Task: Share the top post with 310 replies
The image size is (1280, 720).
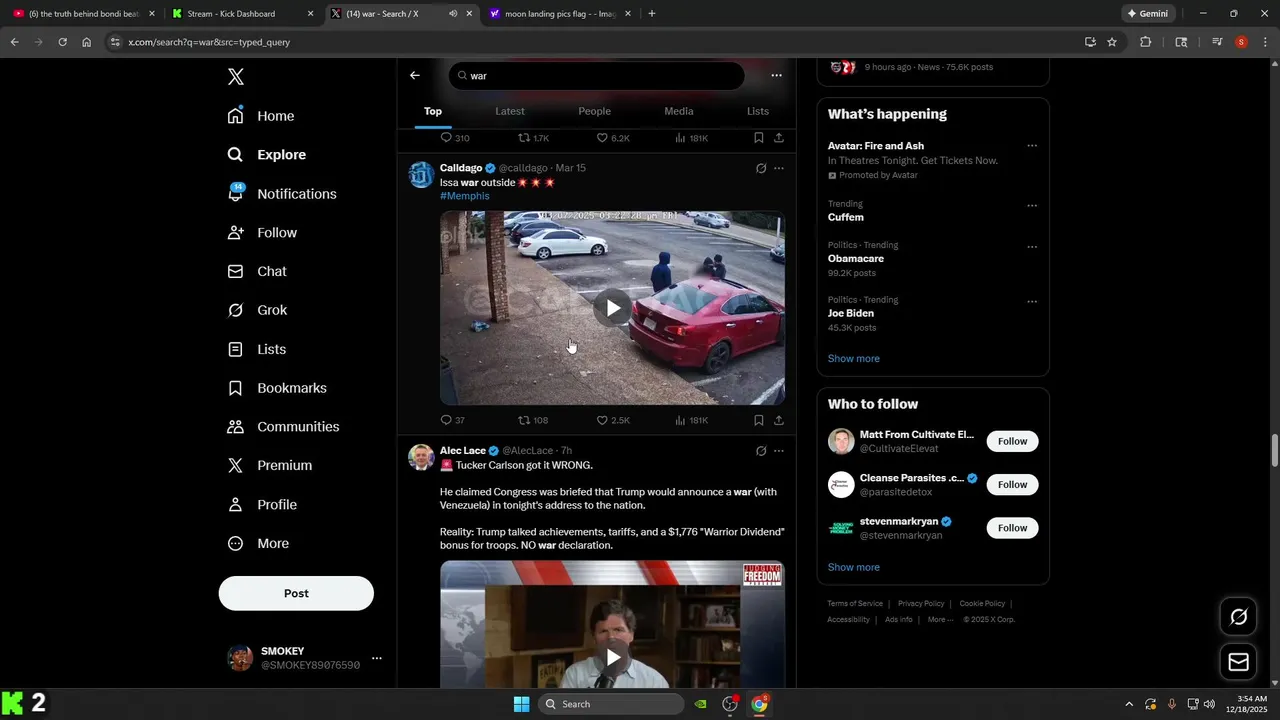Action: 779,138
